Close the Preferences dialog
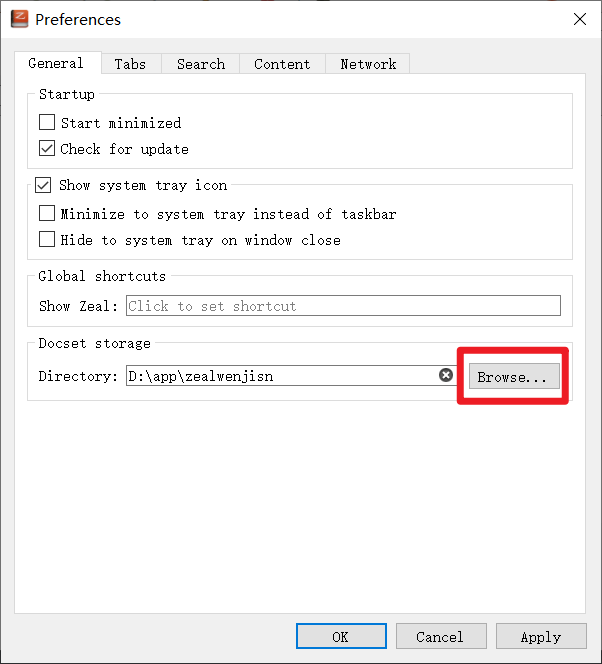Viewport: 602px width, 664px height. (580, 19)
